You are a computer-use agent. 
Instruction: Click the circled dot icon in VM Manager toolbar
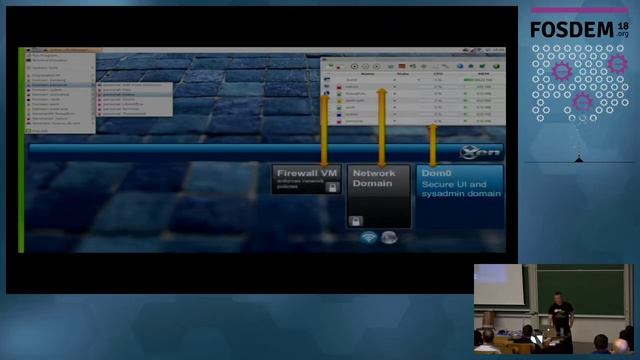point(354,67)
